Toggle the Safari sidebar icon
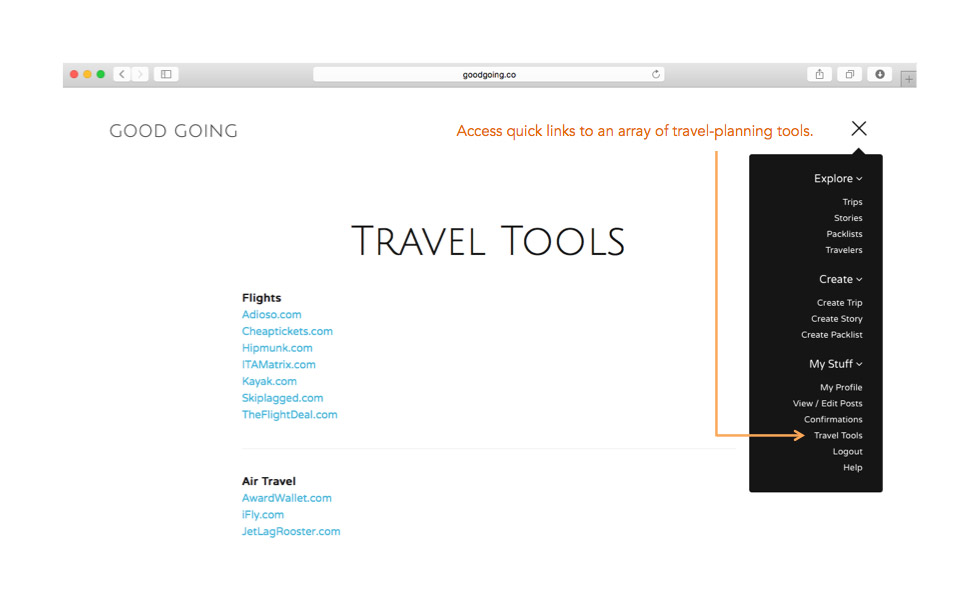This screenshot has width=980, height=596. [166, 74]
